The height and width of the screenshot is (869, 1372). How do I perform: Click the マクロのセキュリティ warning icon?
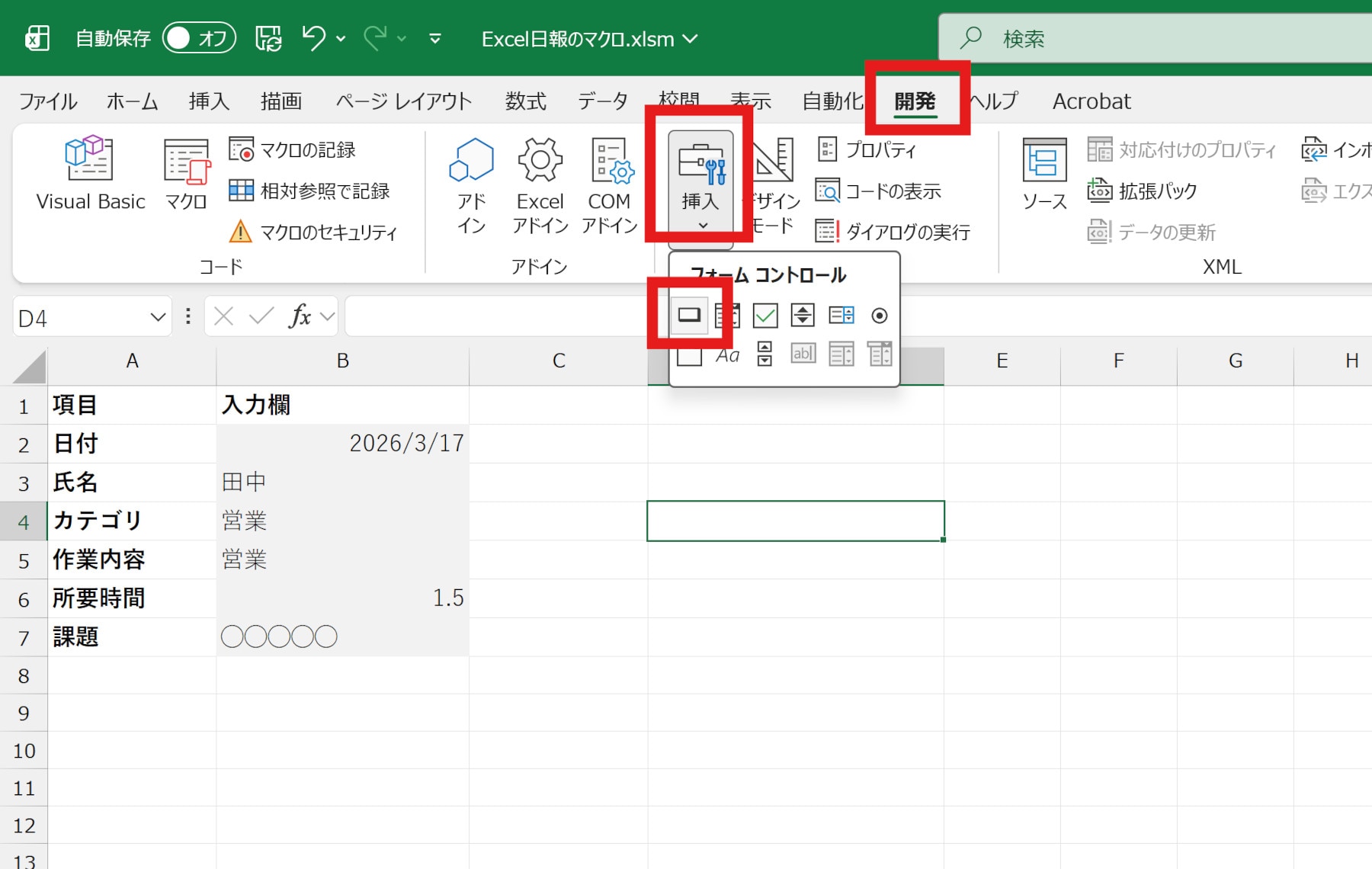pyautogui.click(x=240, y=232)
